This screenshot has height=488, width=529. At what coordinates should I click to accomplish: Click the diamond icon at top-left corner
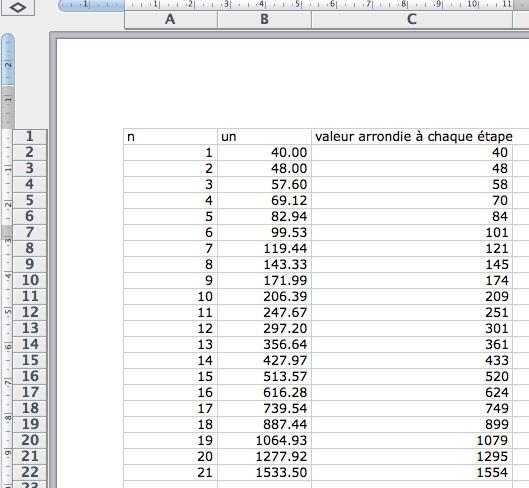(18, 7)
